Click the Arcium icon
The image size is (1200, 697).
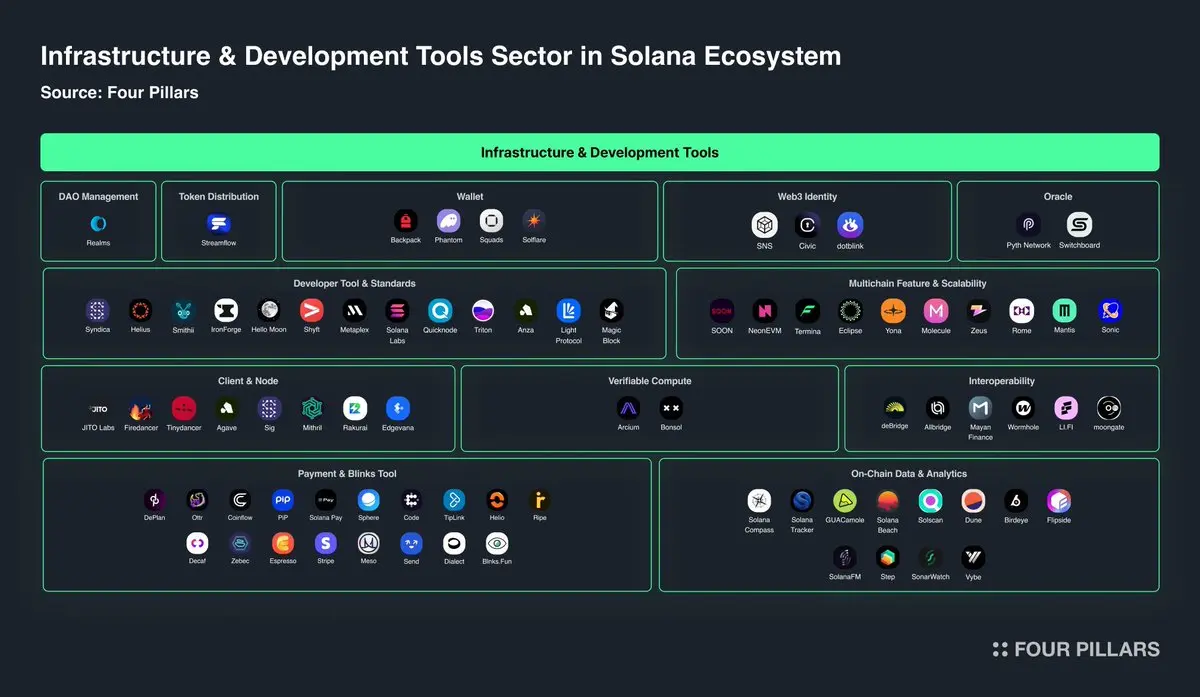coord(629,408)
